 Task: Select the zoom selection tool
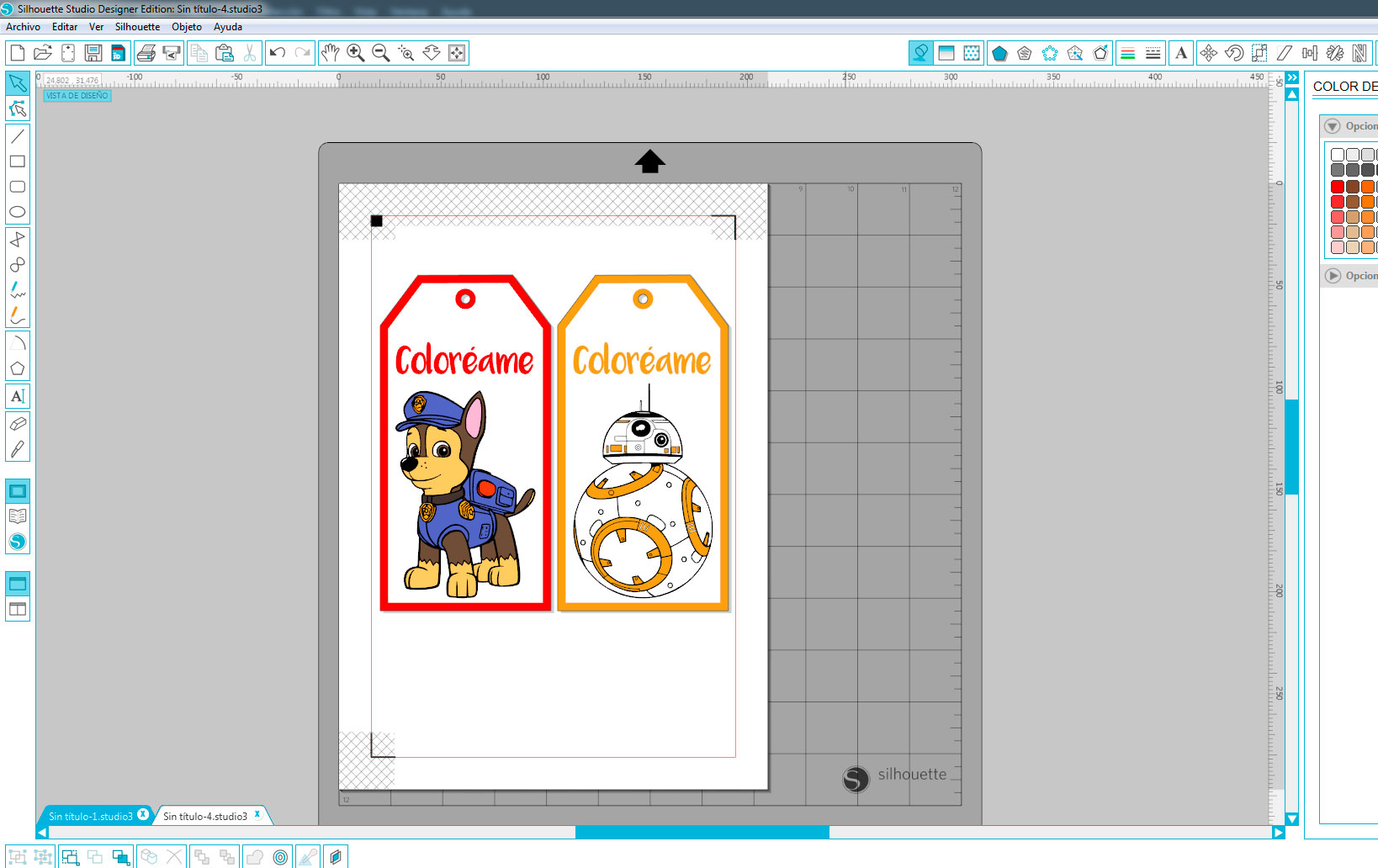(x=406, y=53)
